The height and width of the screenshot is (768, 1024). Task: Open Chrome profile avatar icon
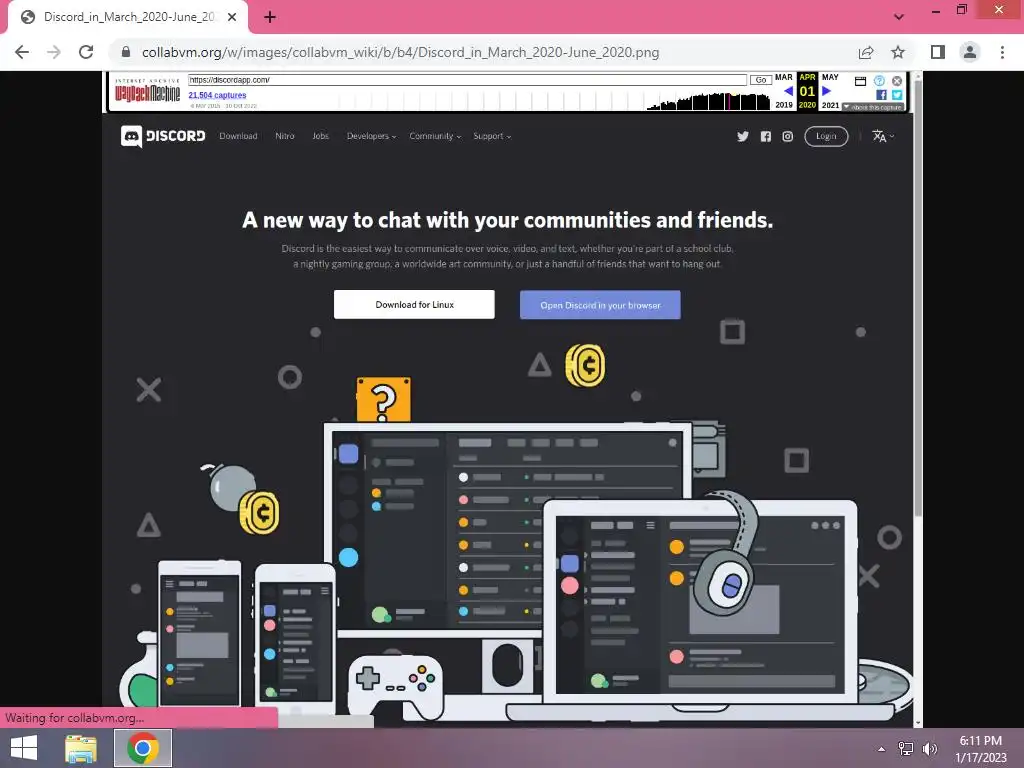(x=970, y=52)
